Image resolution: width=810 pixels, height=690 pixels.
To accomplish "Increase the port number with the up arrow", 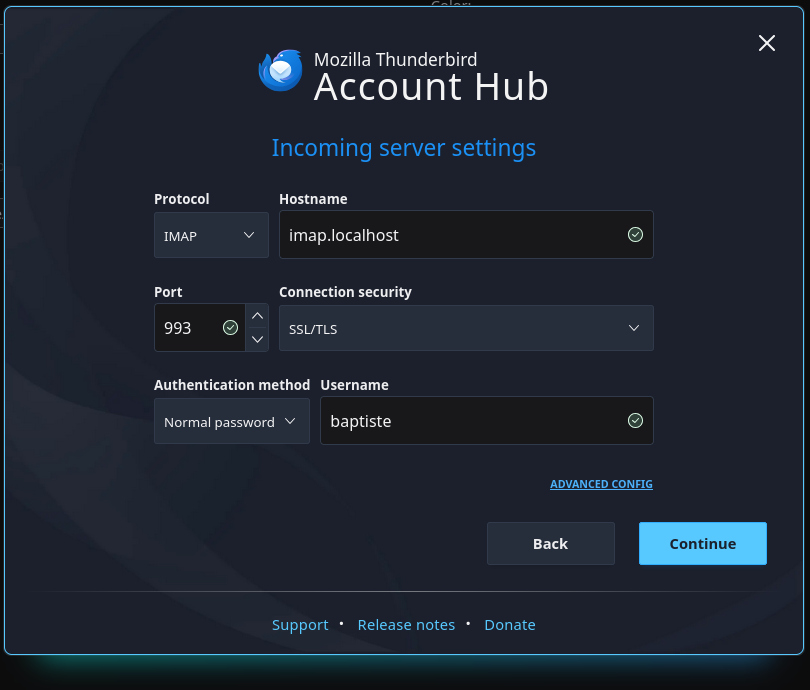I will pos(257,315).
